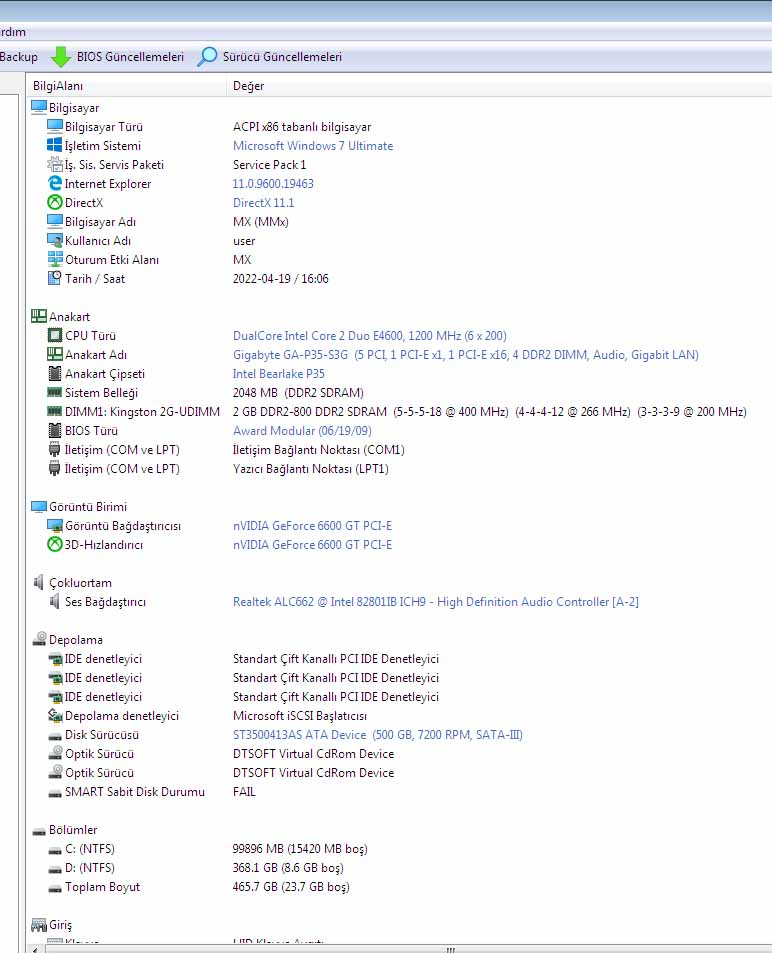Image resolution: width=772 pixels, height=953 pixels.
Task: Select the speaker icon beside Ses Bağdaştırıcı
Action: [x=55, y=602]
